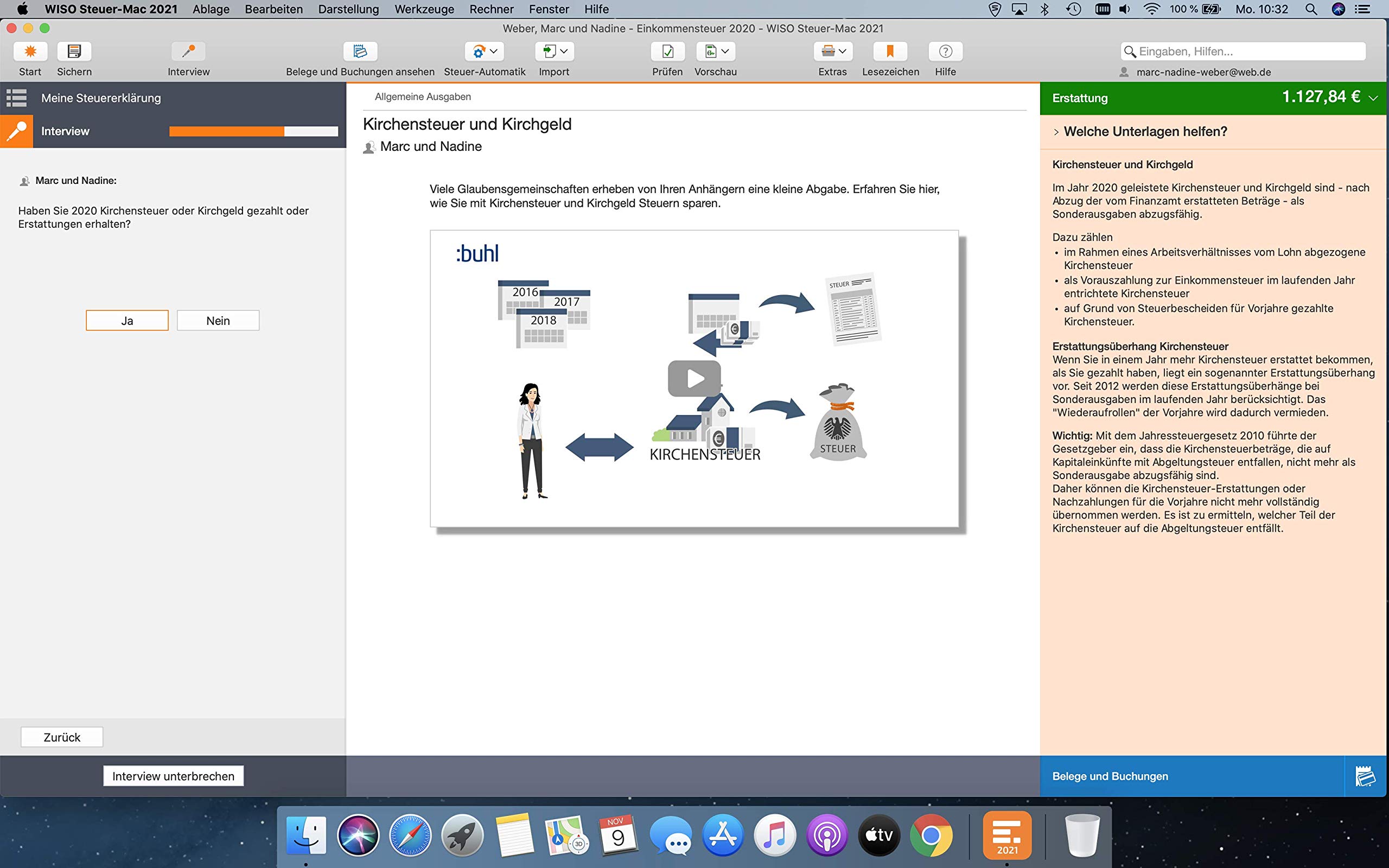This screenshot has height=868, width=1389.
Task: Click the Interview progress bar
Action: pyautogui.click(x=254, y=131)
